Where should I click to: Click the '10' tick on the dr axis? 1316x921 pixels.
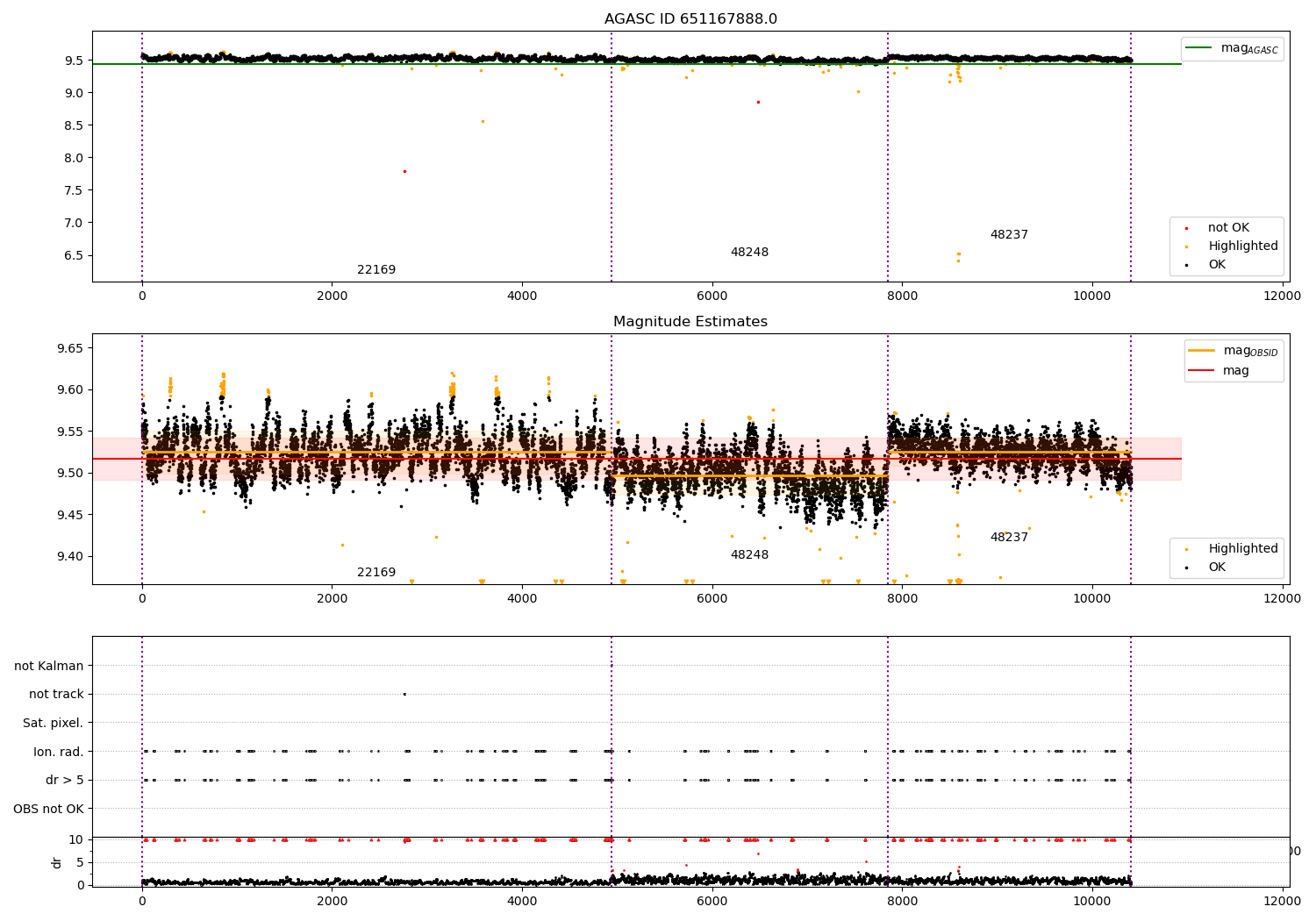click(x=77, y=839)
